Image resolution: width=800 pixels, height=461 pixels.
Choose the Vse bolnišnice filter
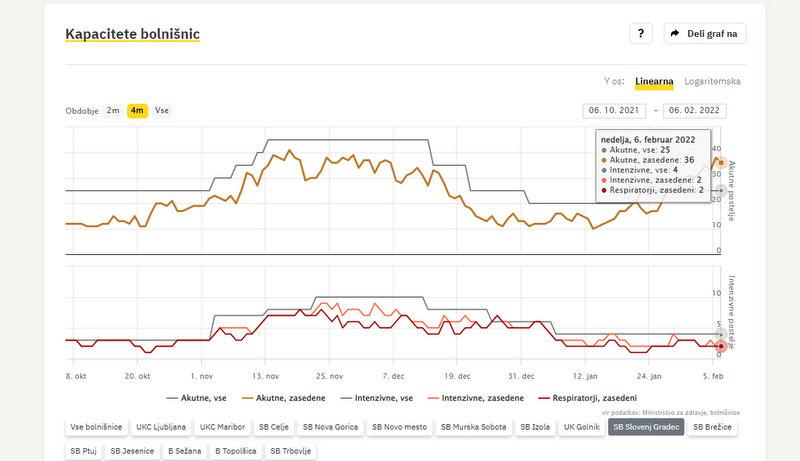point(96,427)
